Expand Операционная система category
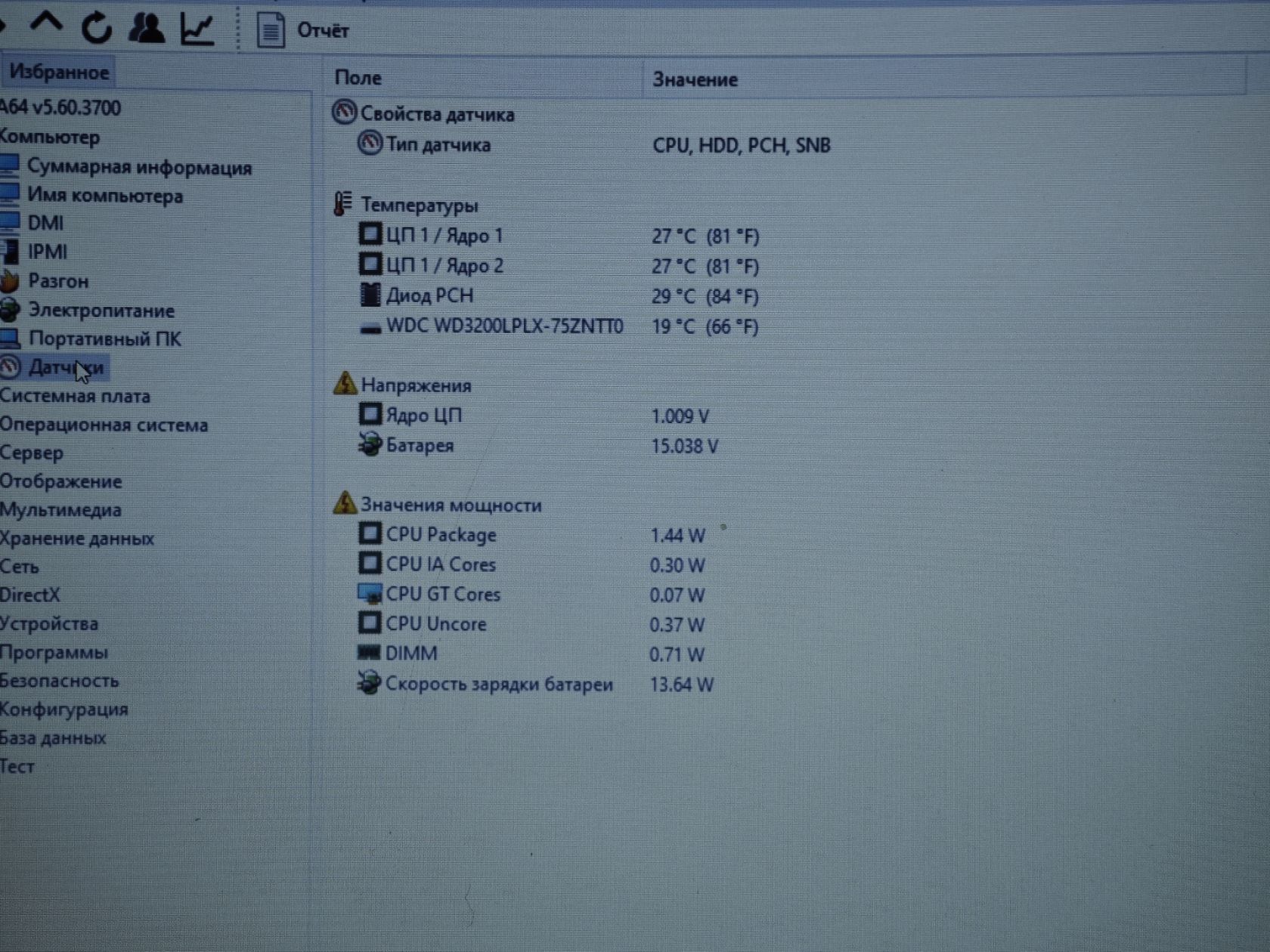The width and height of the screenshot is (1270, 952). (104, 425)
